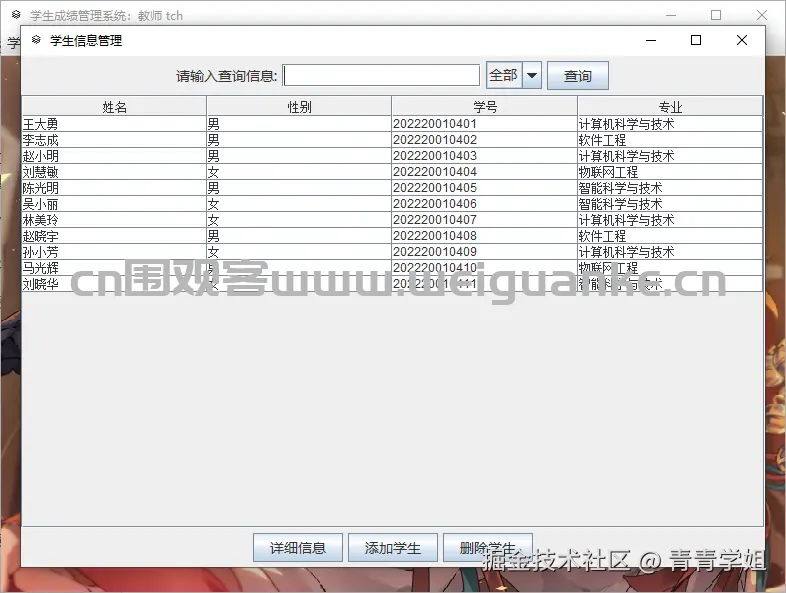Click the 学生信息管理 window icon

tap(36, 40)
